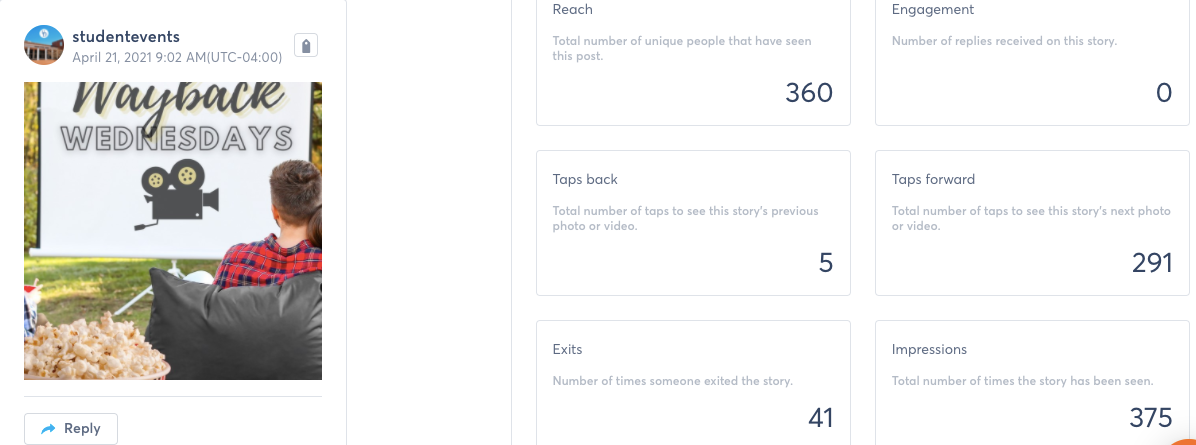Viewport: 1196px width, 445px height.
Task: Select the Reach metric card
Action: [x=693, y=60]
